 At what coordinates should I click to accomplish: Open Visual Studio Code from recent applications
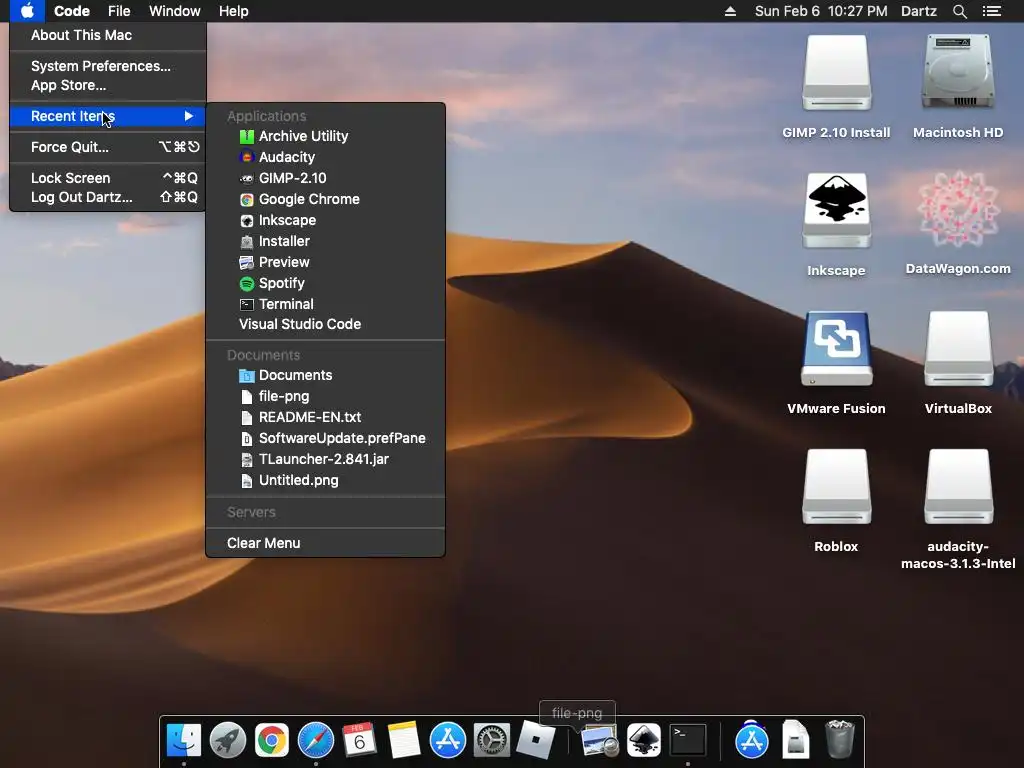tap(325, 324)
